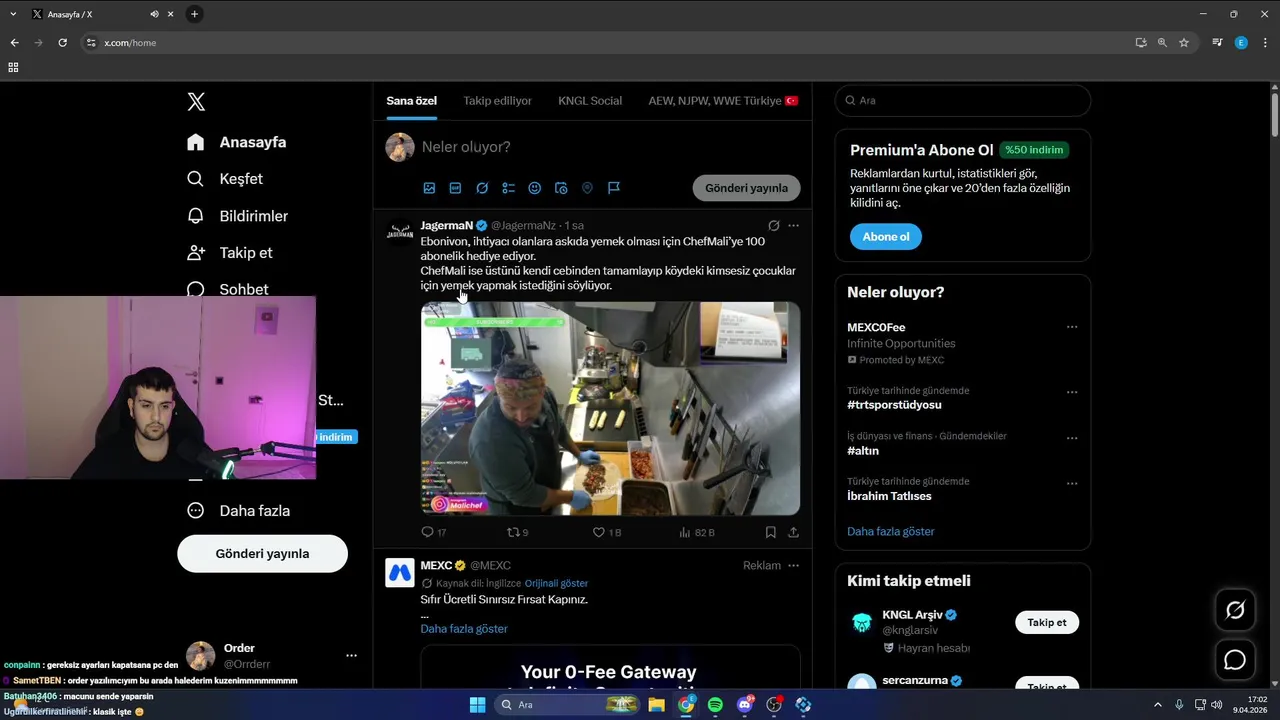This screenshot has width=1280, height=720.
Task: Open options for MEXC0Fee trend
Action: [1072, 327]
